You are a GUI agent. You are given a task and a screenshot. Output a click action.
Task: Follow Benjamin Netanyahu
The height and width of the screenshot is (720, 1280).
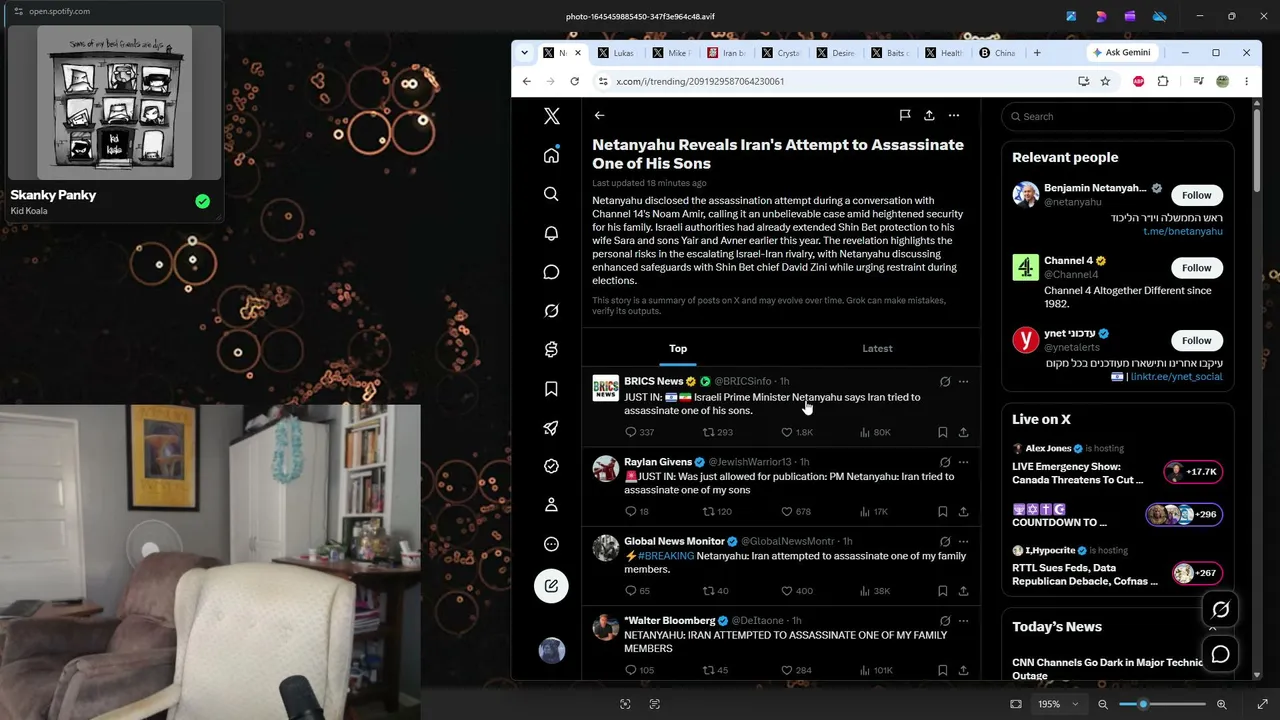tap(1196, 195)
